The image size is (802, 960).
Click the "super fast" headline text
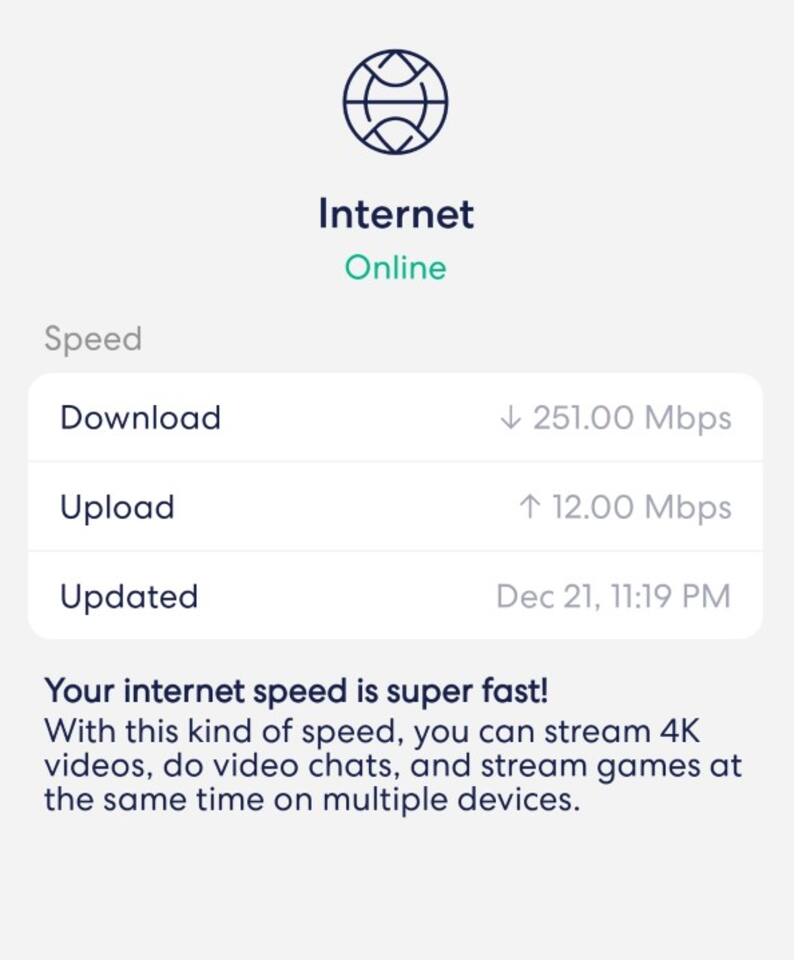point(295,691)
